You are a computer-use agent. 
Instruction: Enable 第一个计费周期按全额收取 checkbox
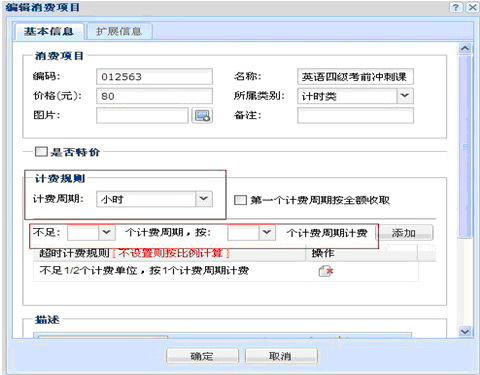tap(240, 200)
